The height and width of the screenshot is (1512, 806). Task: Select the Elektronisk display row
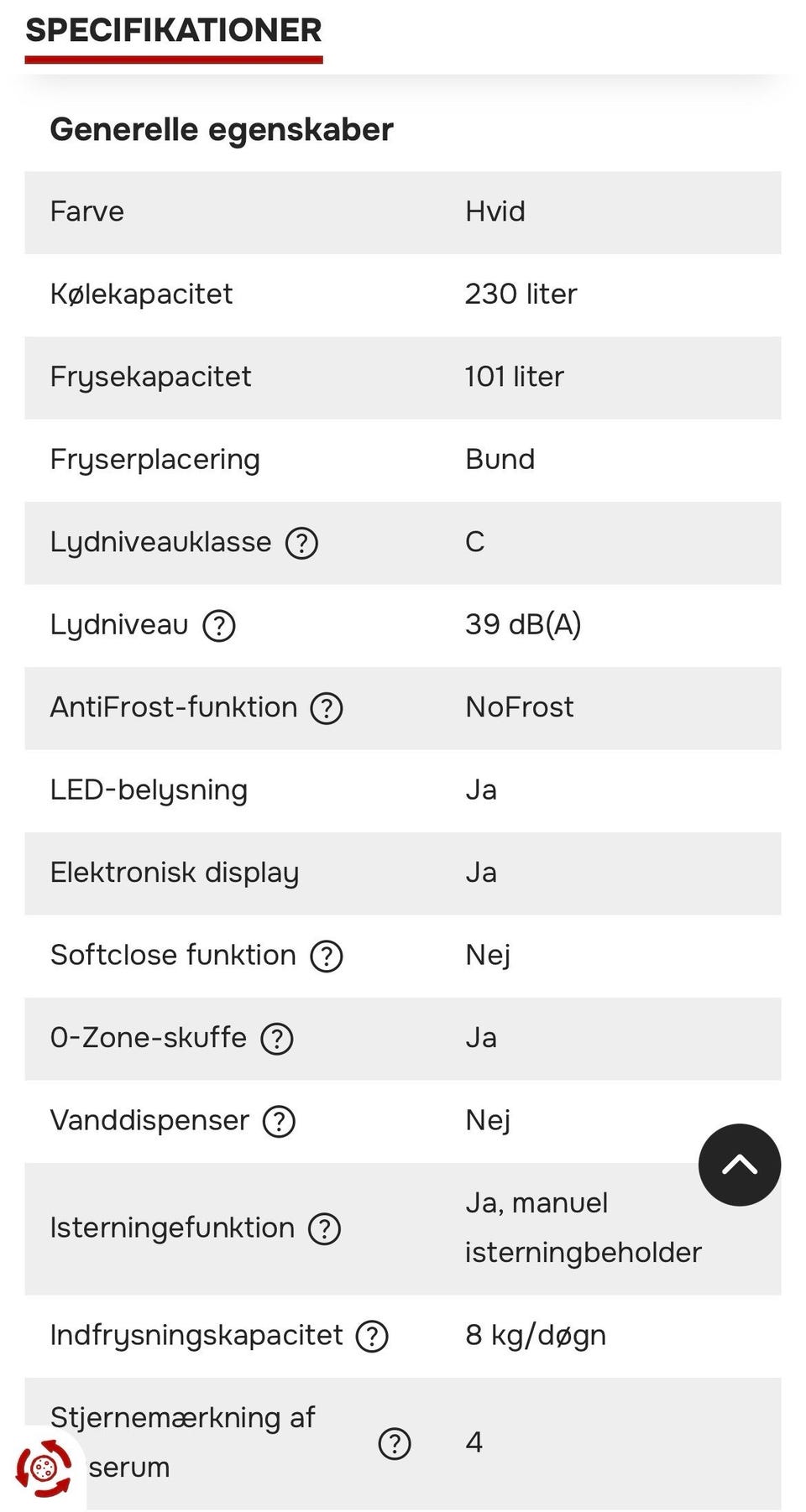tap(403, 873)
